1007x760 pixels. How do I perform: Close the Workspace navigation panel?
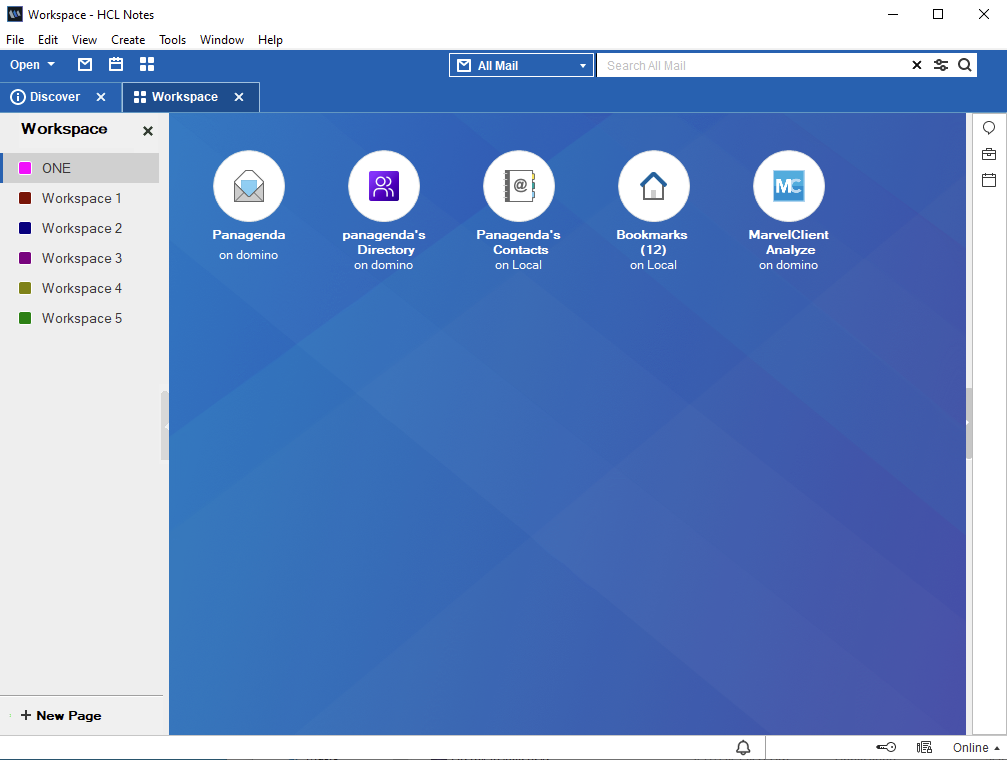click(148, 131)
